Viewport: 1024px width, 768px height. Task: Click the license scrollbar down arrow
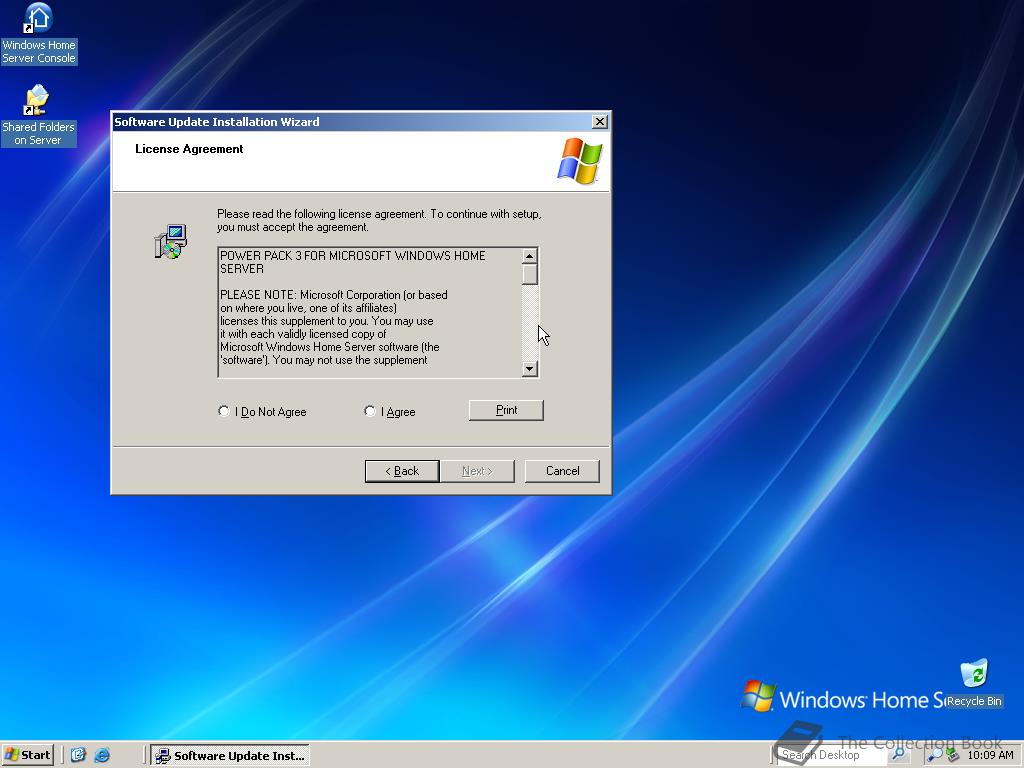530,369
